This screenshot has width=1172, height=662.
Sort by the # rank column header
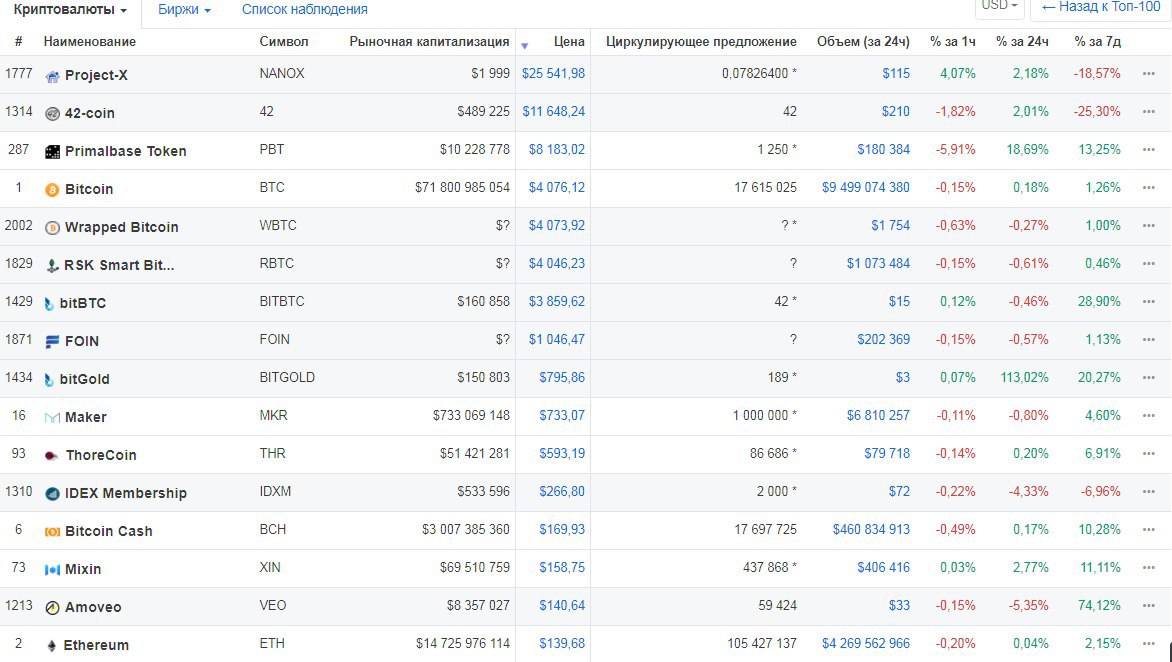click(x=19, y=42)
